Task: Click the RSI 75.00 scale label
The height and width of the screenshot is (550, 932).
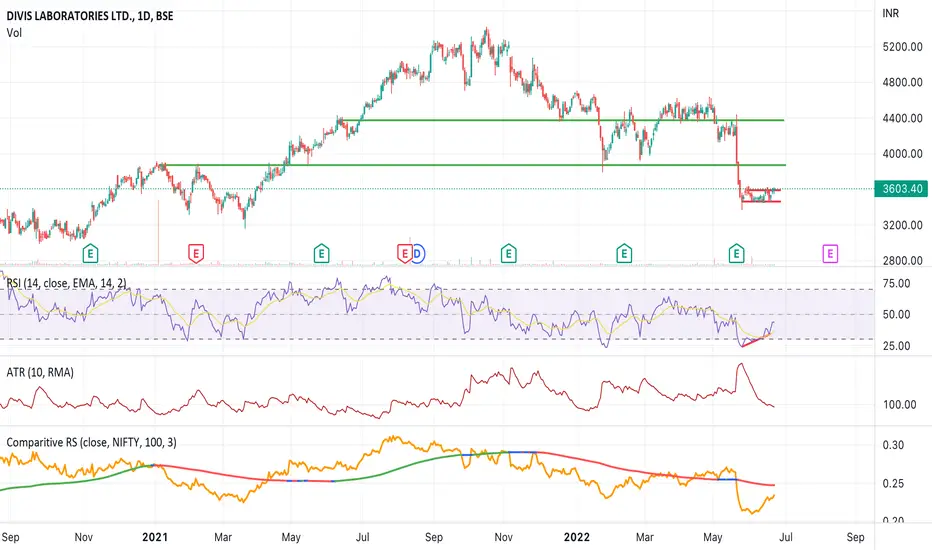Action: click(x=896, y=284)
